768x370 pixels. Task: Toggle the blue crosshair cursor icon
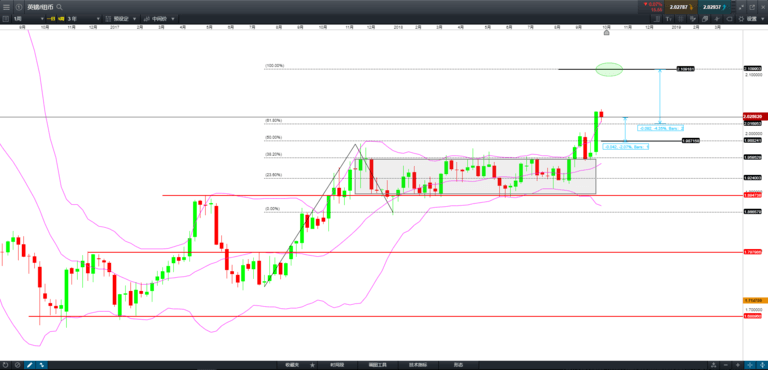(x=750, y=365)
